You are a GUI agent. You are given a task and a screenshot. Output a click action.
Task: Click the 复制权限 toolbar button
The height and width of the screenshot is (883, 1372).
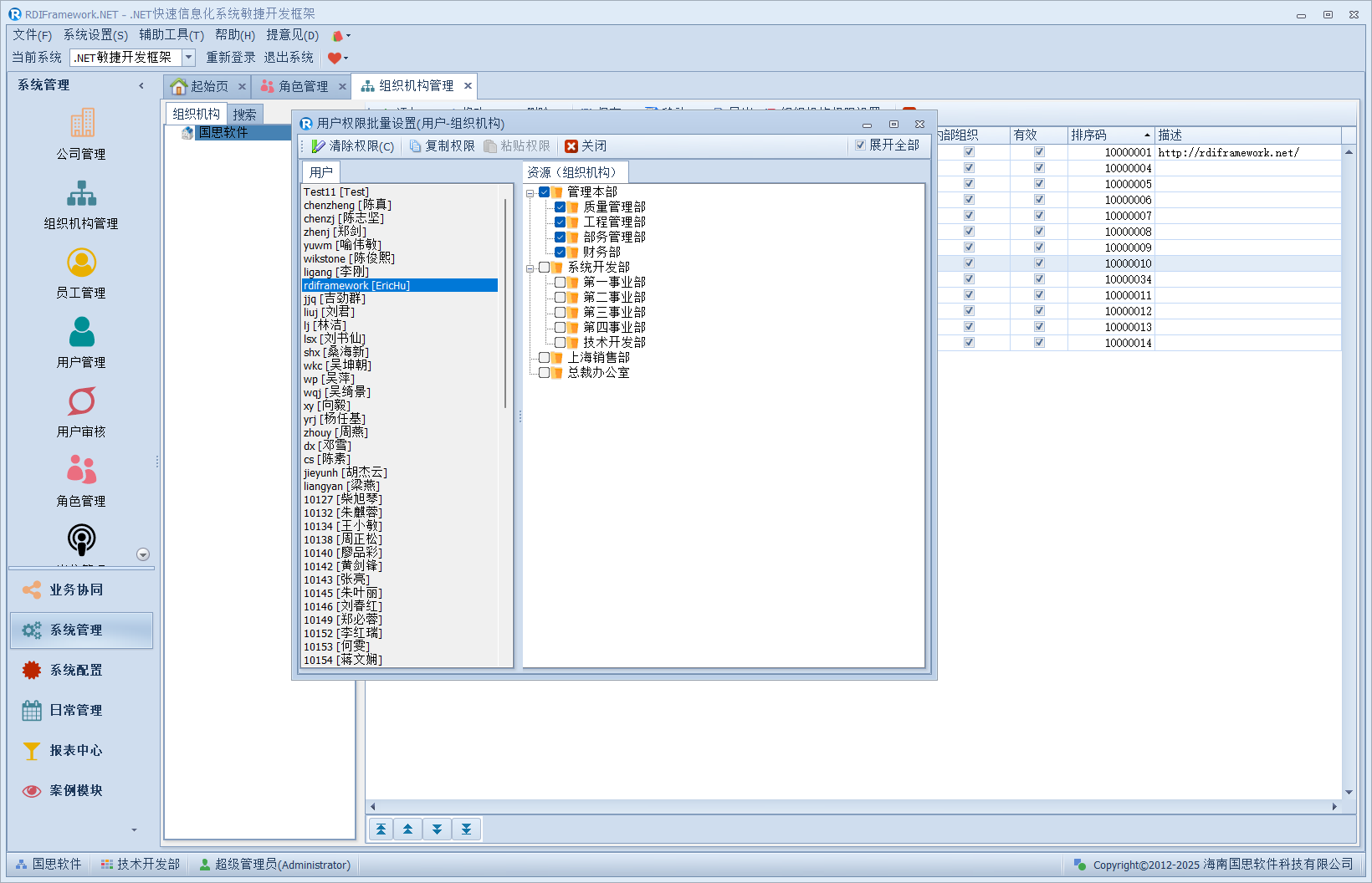pyautogui.click(x=442, y=146)
